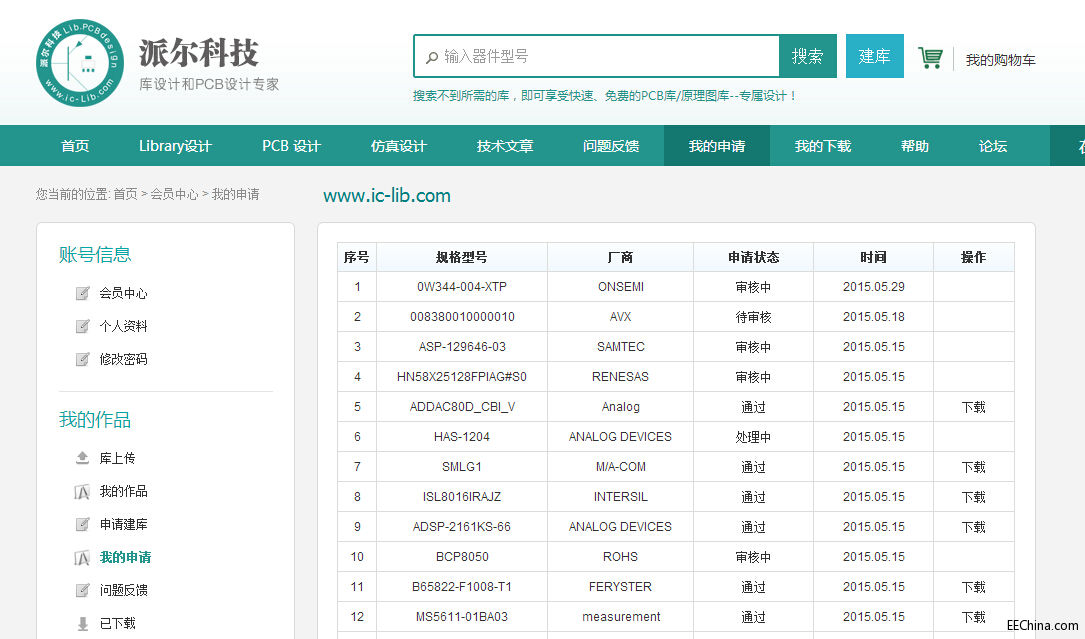Click the 008380010000010 cell

[462, 317]
